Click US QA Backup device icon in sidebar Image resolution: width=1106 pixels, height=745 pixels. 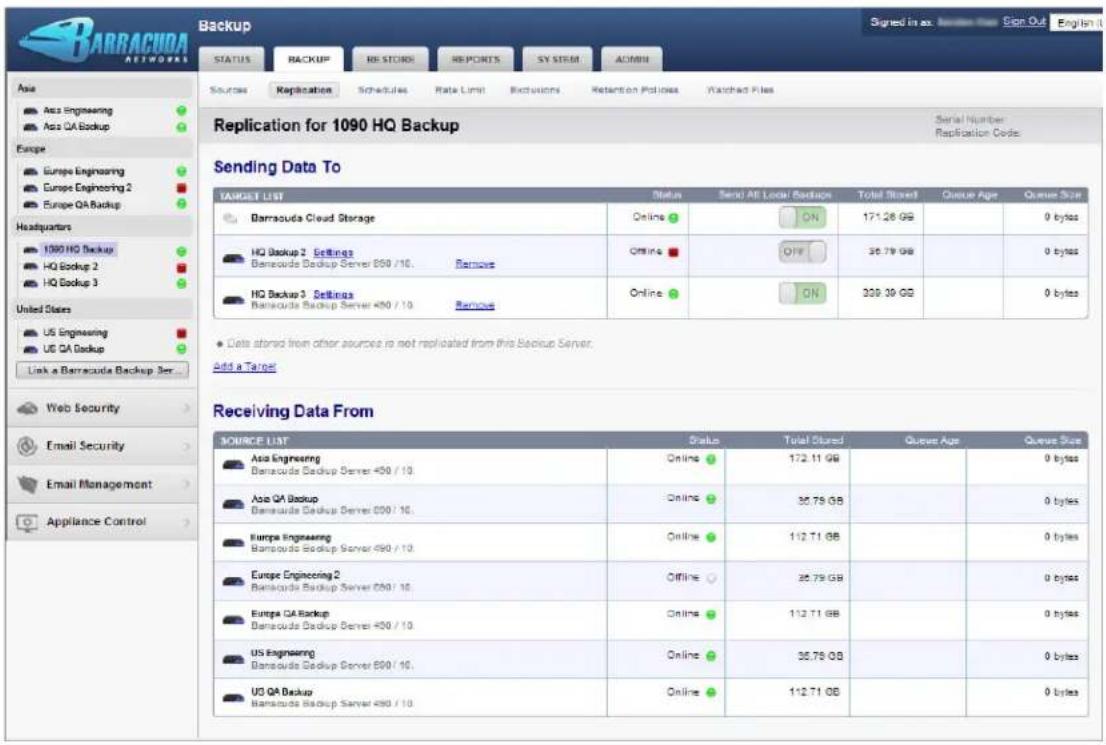pos(30,349)
